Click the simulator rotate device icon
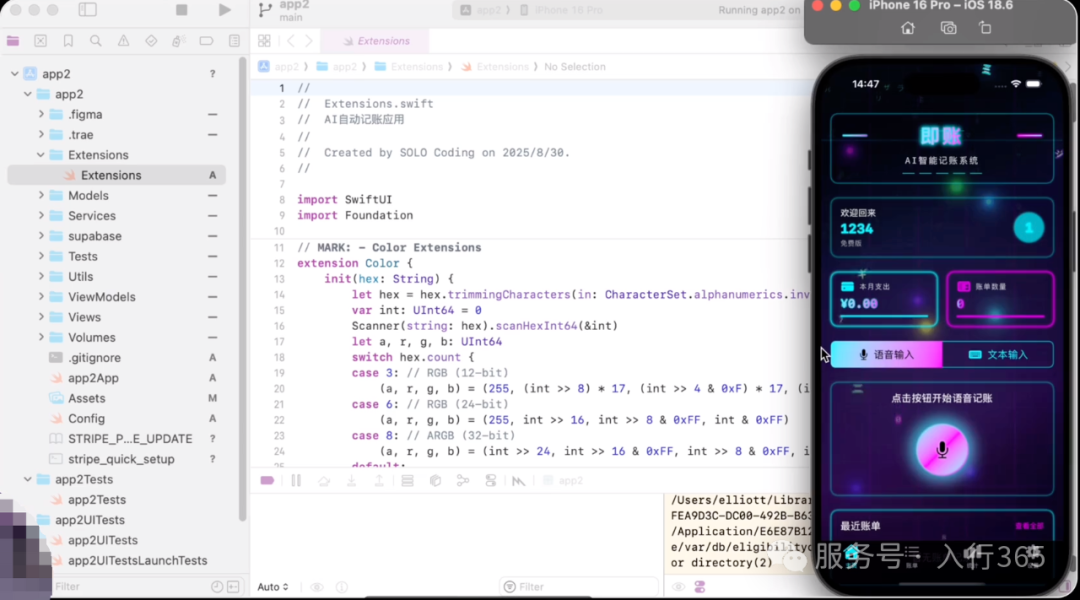The width and height of the screenshot is (1080, 600). (985, 28)
